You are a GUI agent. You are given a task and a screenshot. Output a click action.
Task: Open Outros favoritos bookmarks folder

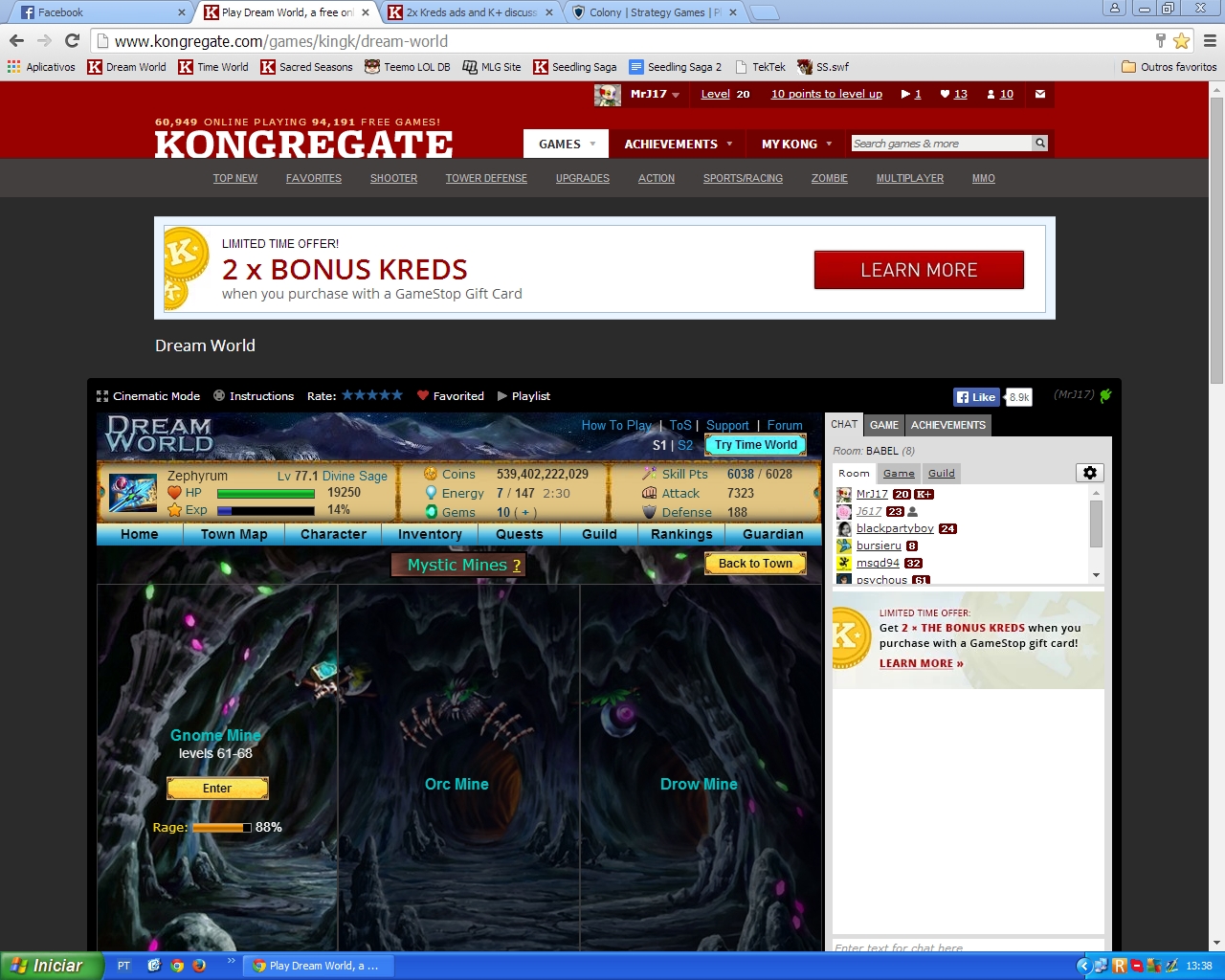point(1169,67)
